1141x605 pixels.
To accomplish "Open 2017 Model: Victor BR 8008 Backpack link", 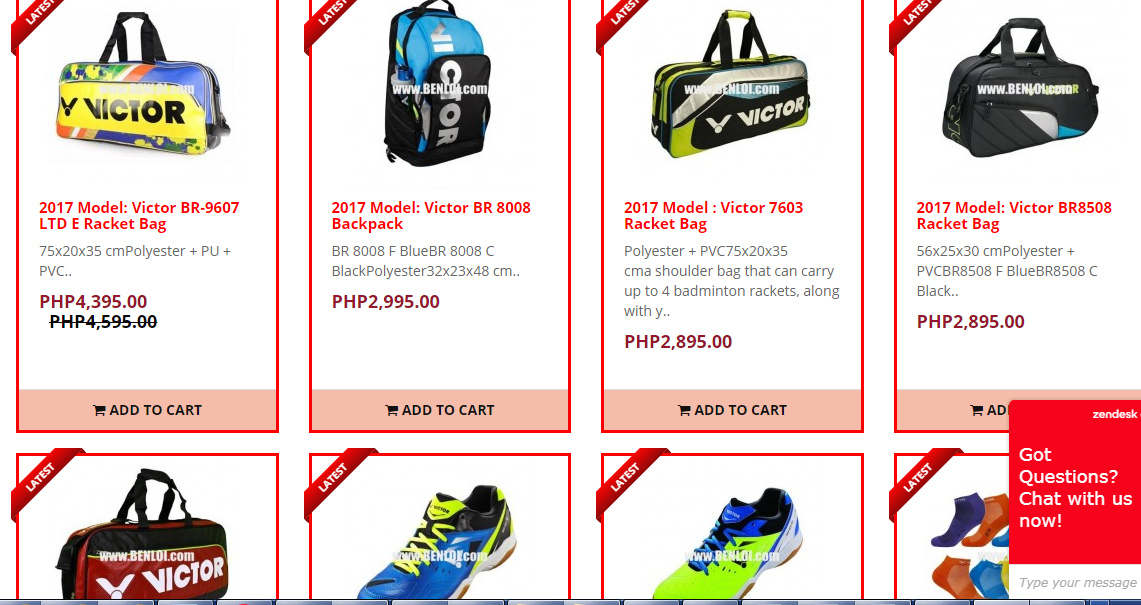I will click(x=431, y=215).
